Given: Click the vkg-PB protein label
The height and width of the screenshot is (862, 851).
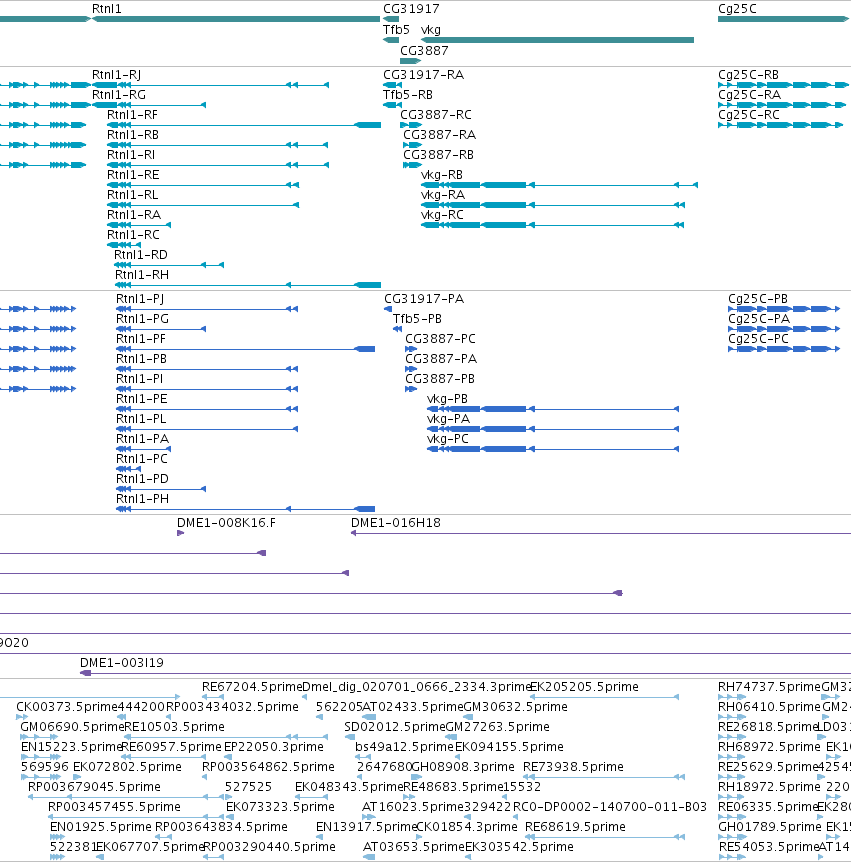Looking at the screenshot, I should point(447,399).
